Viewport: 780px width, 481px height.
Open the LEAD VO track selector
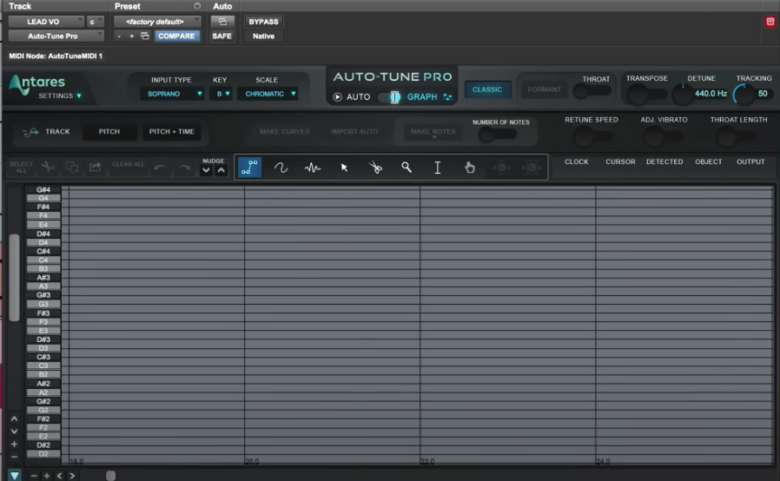point(46,21)
